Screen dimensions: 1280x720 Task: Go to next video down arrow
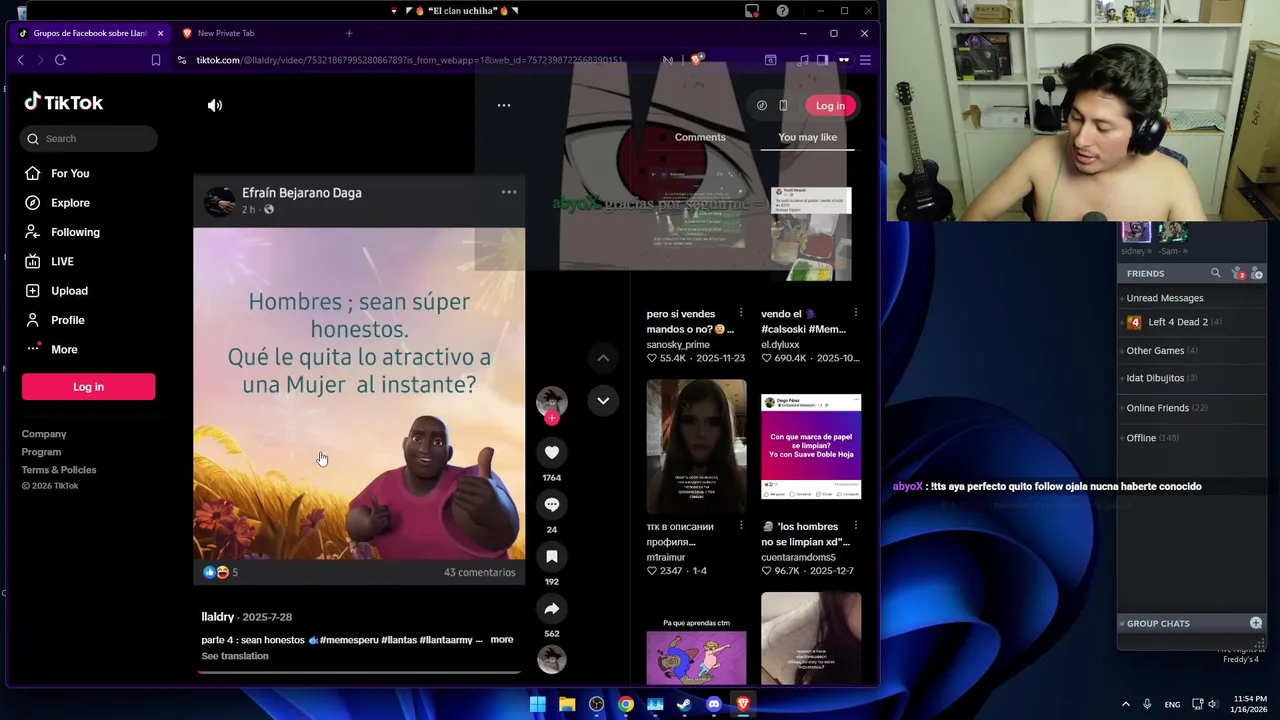[x=603, y=400]
